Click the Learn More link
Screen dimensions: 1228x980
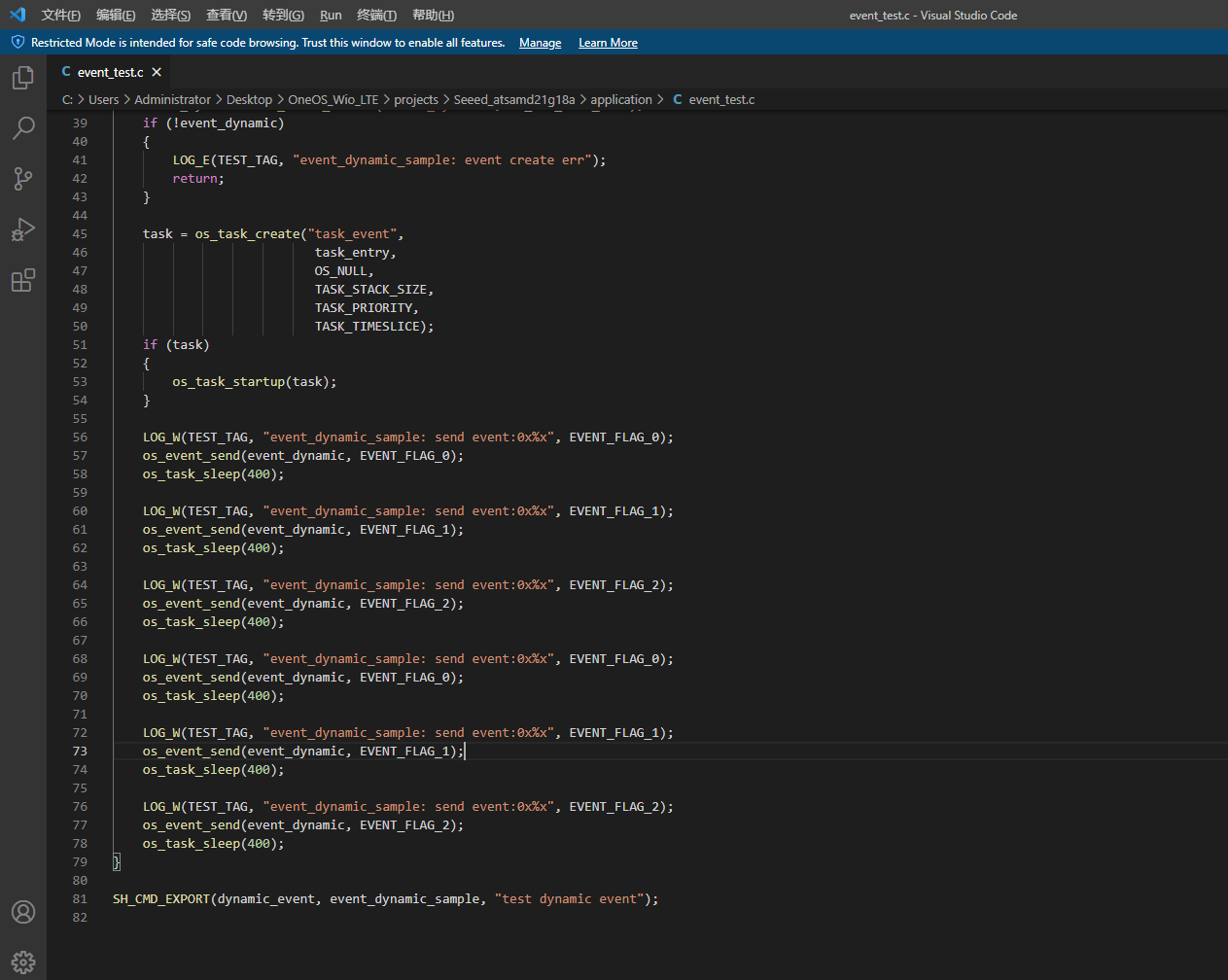(608, 43)
